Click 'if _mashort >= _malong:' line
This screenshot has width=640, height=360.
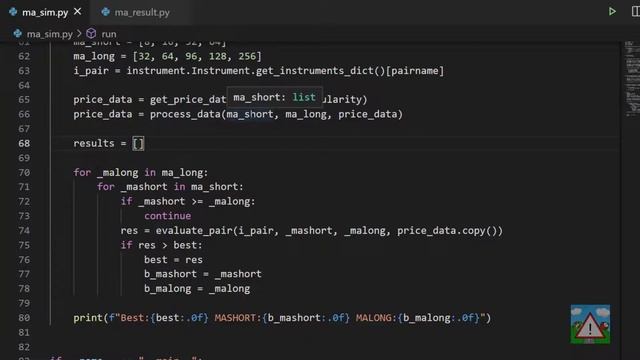coord(188,202)
